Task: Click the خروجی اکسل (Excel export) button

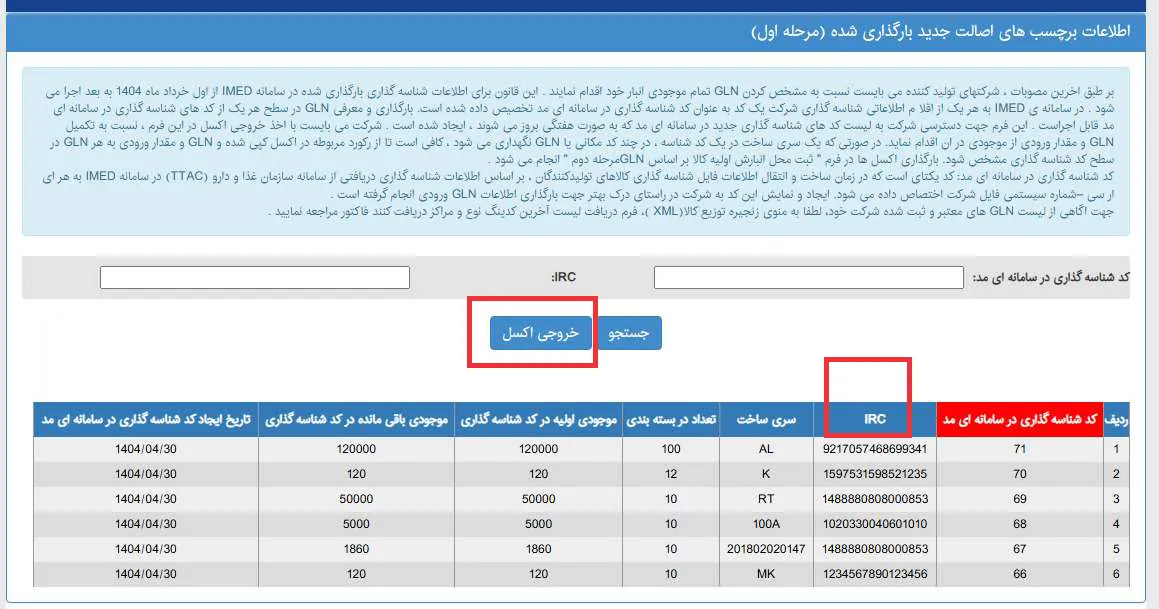Action: pos(540,334)
